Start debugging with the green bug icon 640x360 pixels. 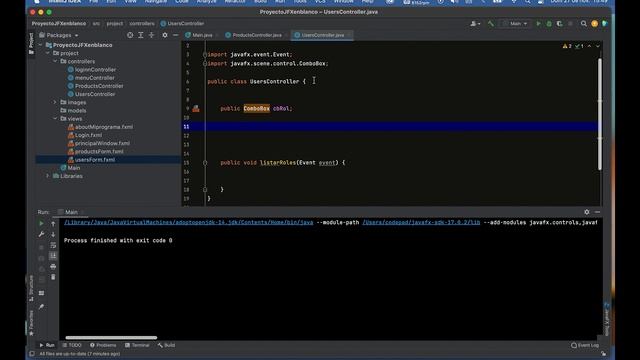coord(549,24)
